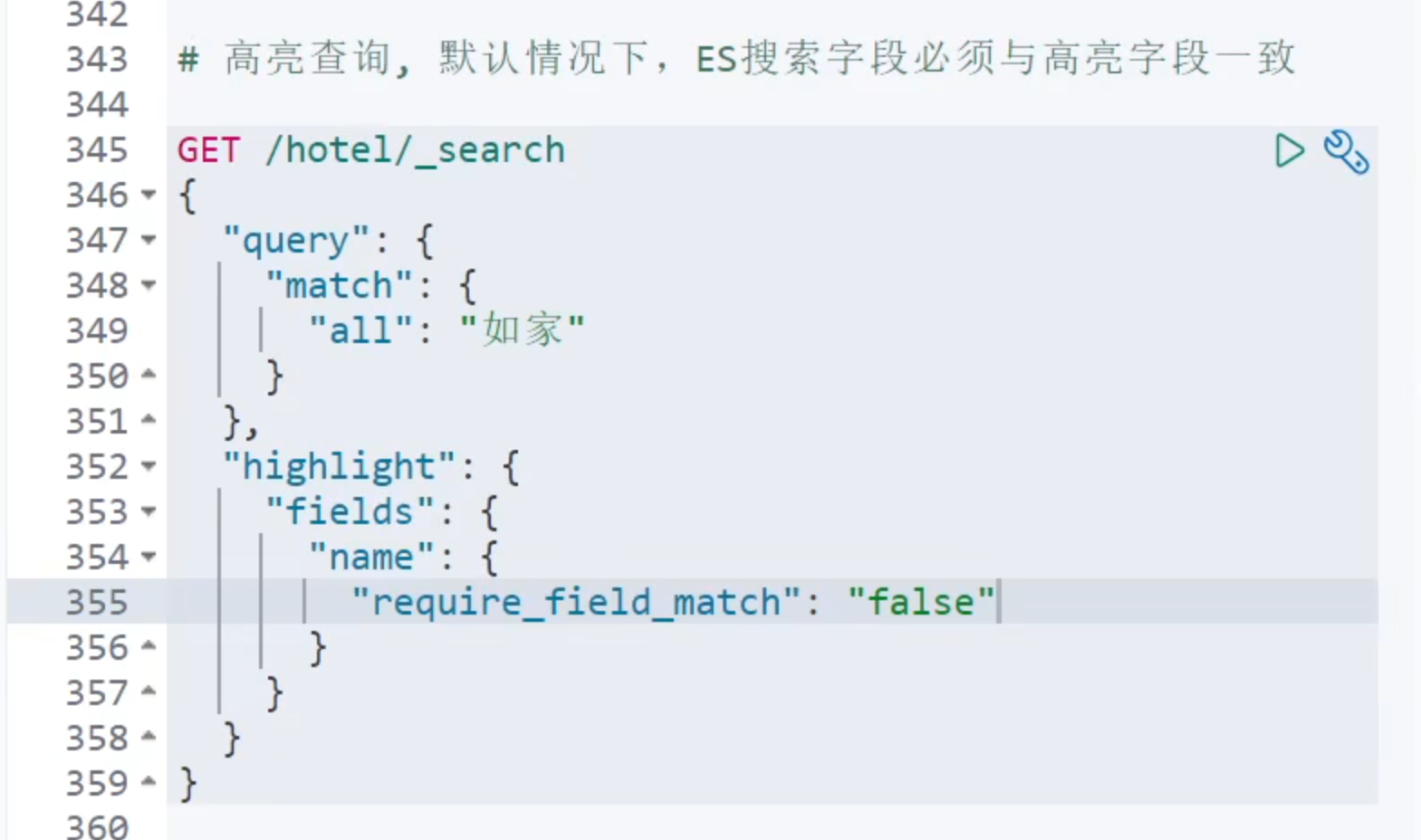Collapse the "match" block on line 348

[149, 285]
